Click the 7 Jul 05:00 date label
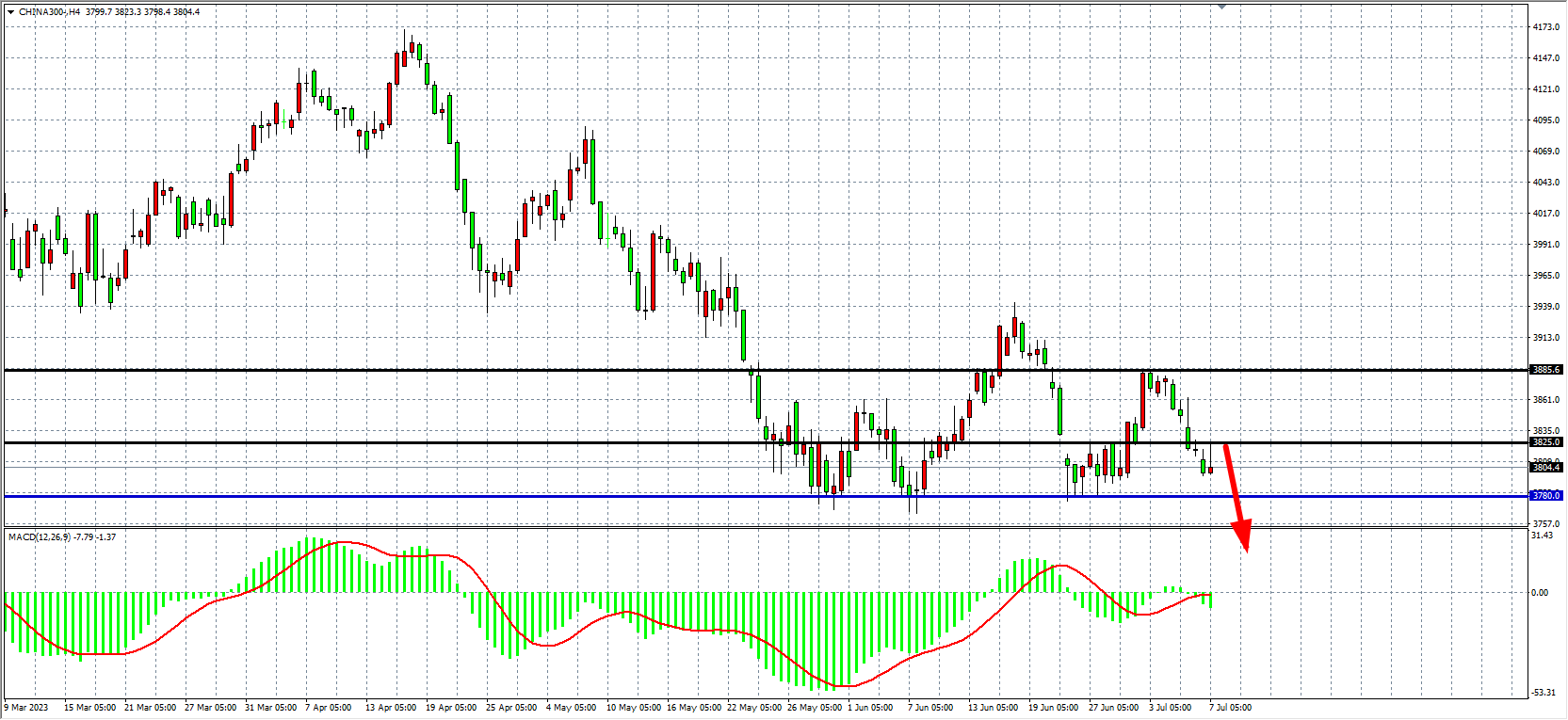This screenshot has height=720, width=1568. 1230,708
